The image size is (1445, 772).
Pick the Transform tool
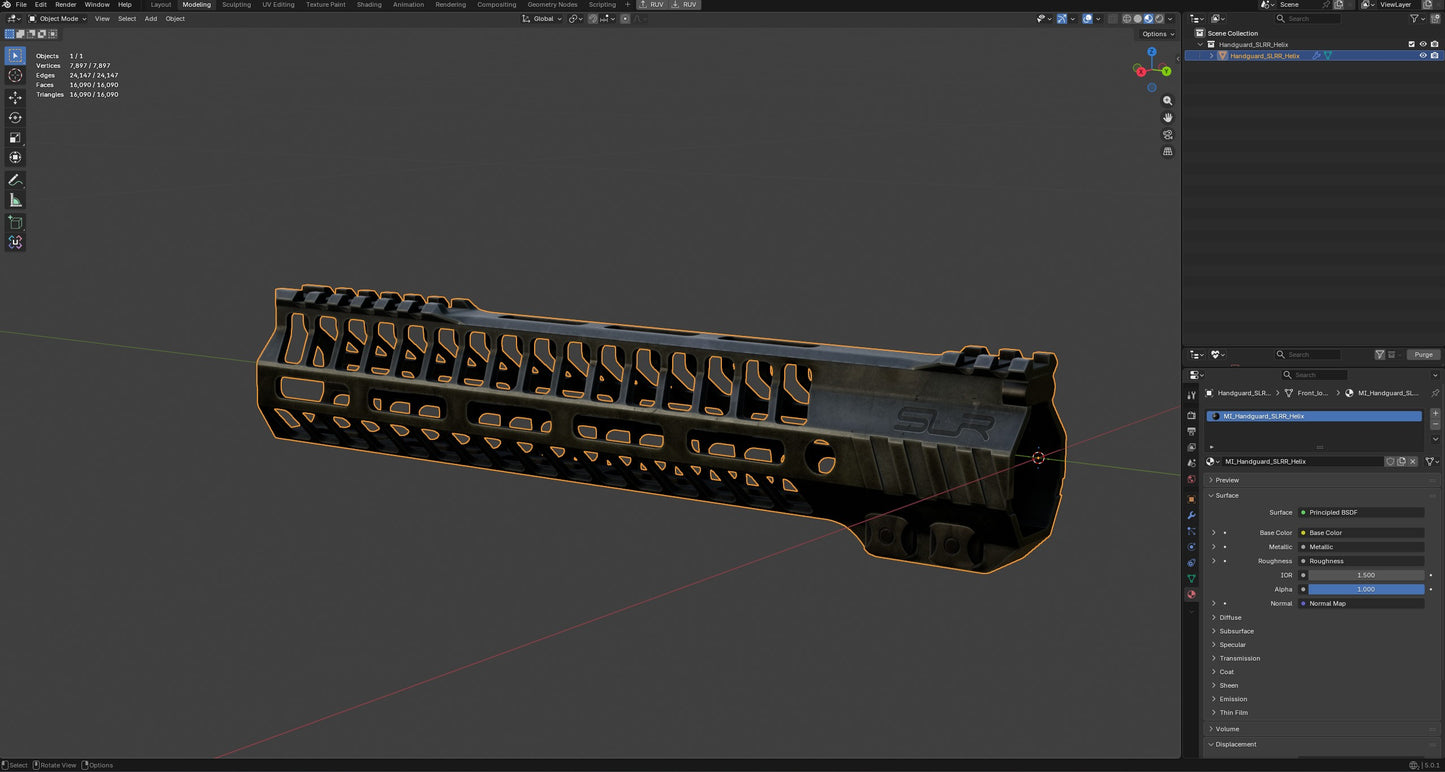pos(15,157)
